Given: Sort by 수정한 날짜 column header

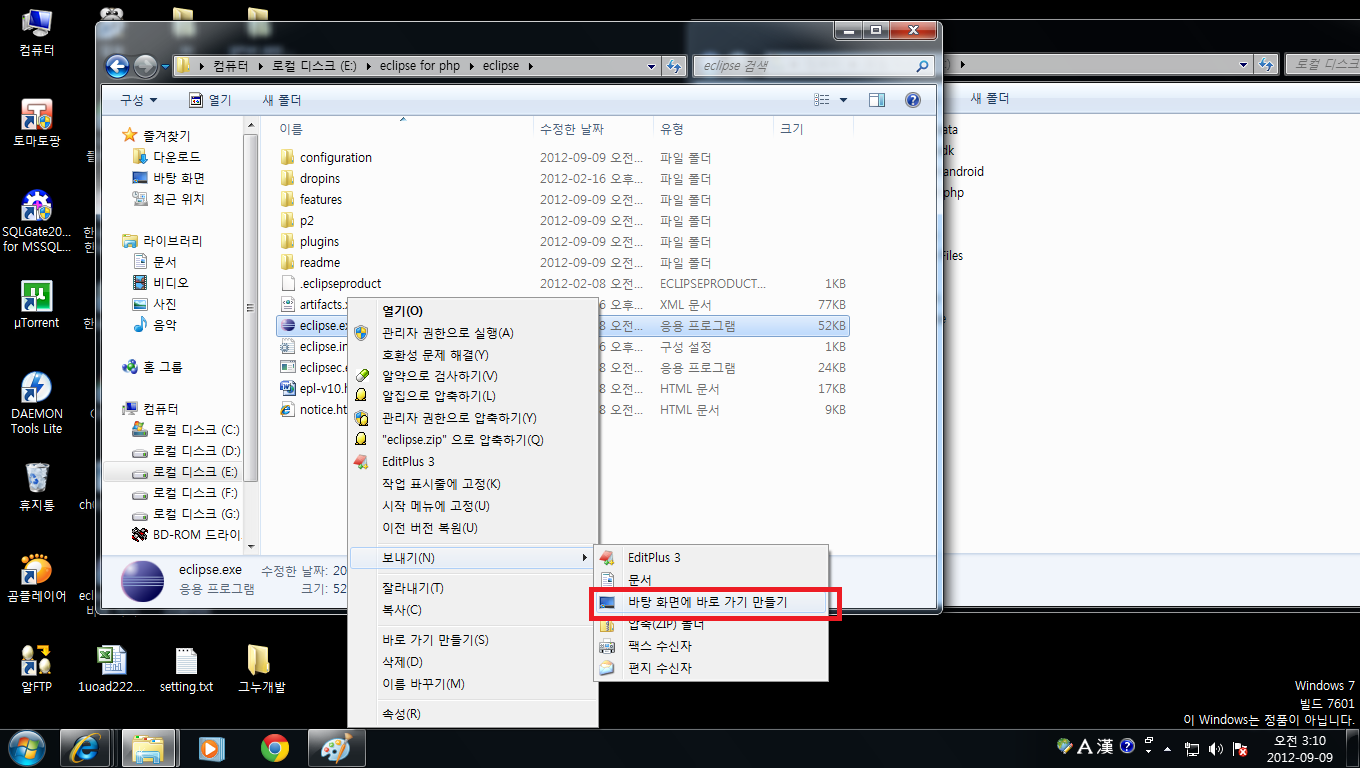Looking at the screenshot, I should 593,129.
